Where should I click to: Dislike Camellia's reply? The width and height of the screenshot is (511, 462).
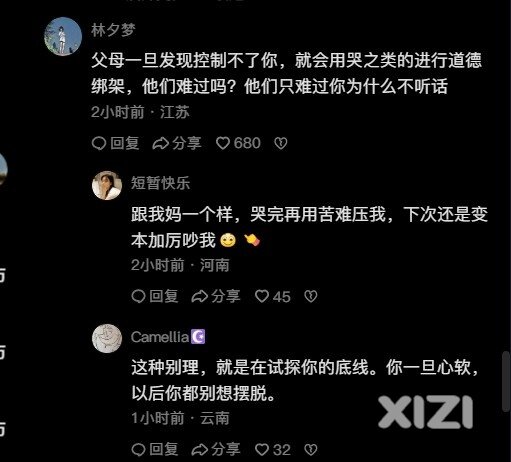point(311,449)
